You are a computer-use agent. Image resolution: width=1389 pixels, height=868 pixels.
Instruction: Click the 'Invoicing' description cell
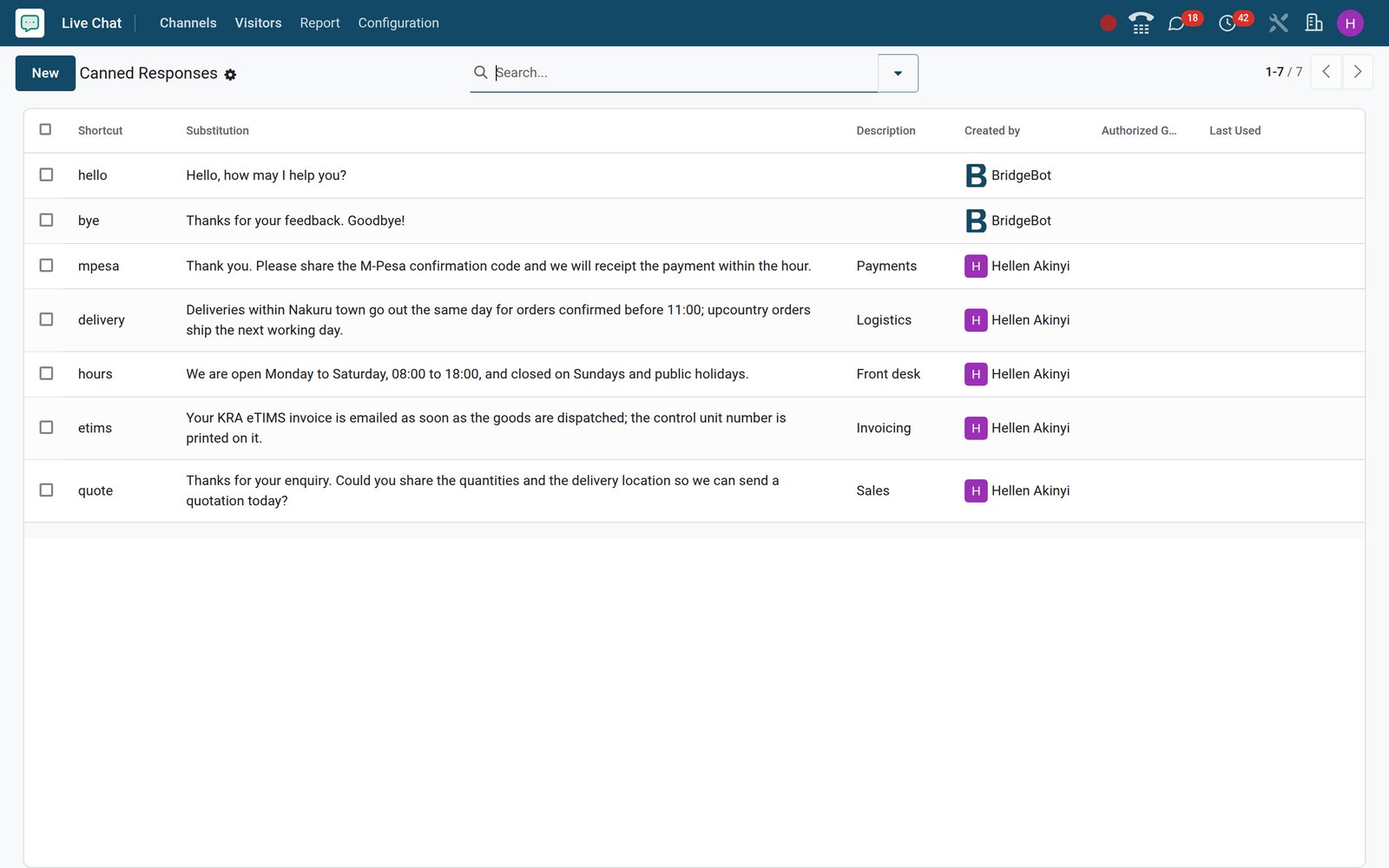884,428
